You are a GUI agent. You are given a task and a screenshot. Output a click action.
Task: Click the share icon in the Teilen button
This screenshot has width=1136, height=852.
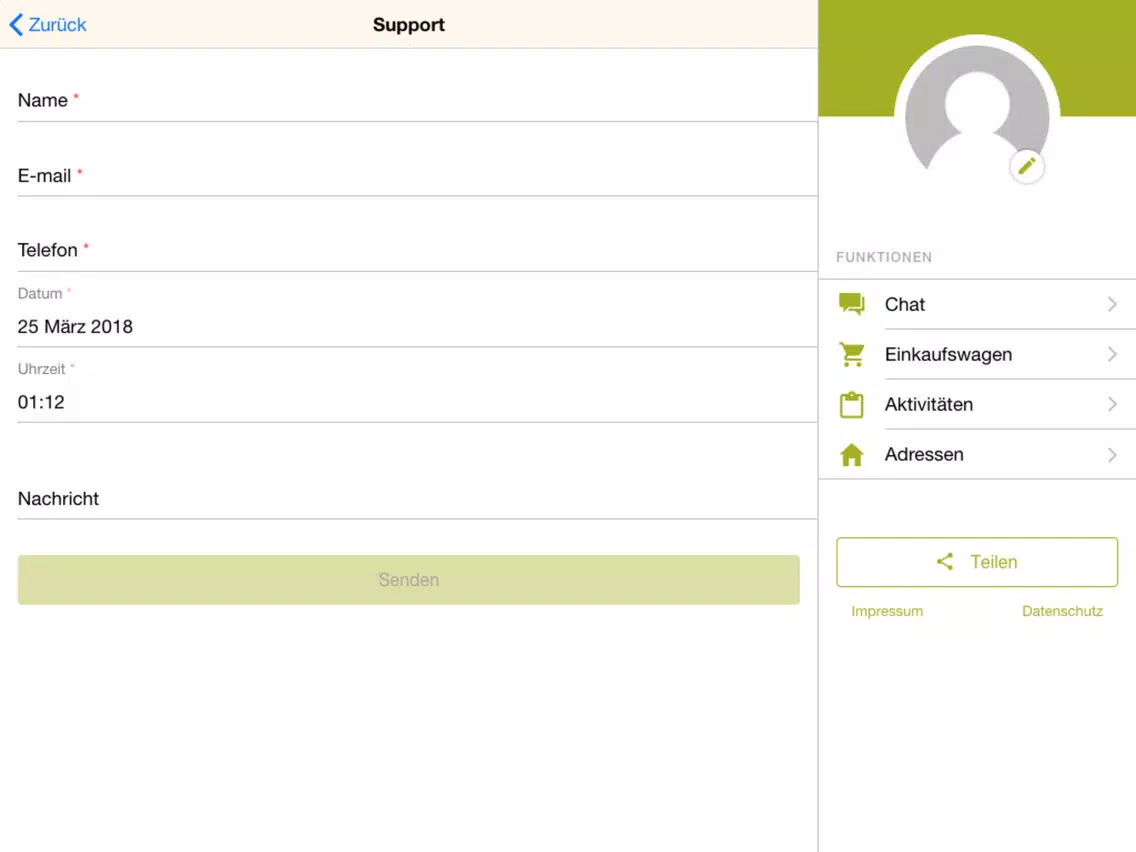944,561
